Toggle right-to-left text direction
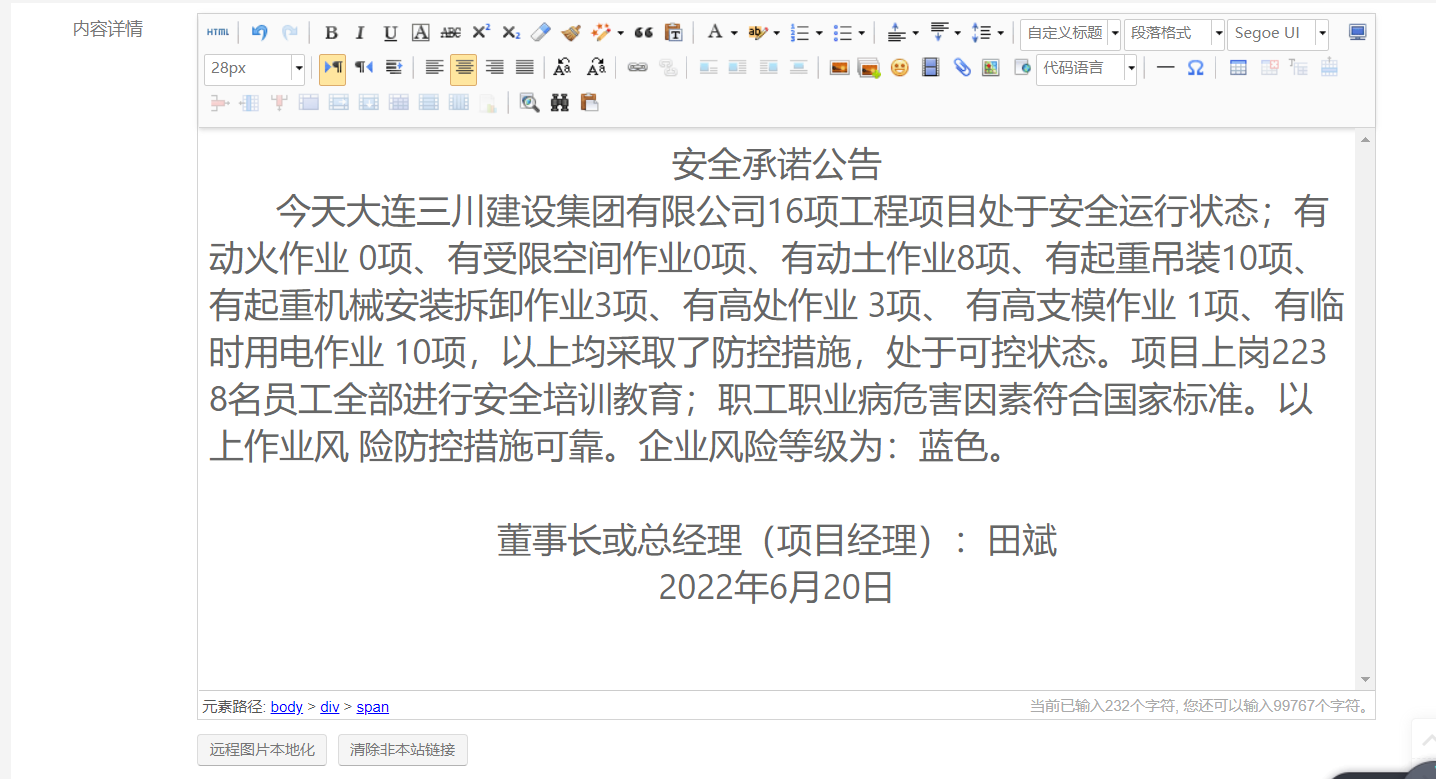 pyautogui.click(x=364, y=68)
